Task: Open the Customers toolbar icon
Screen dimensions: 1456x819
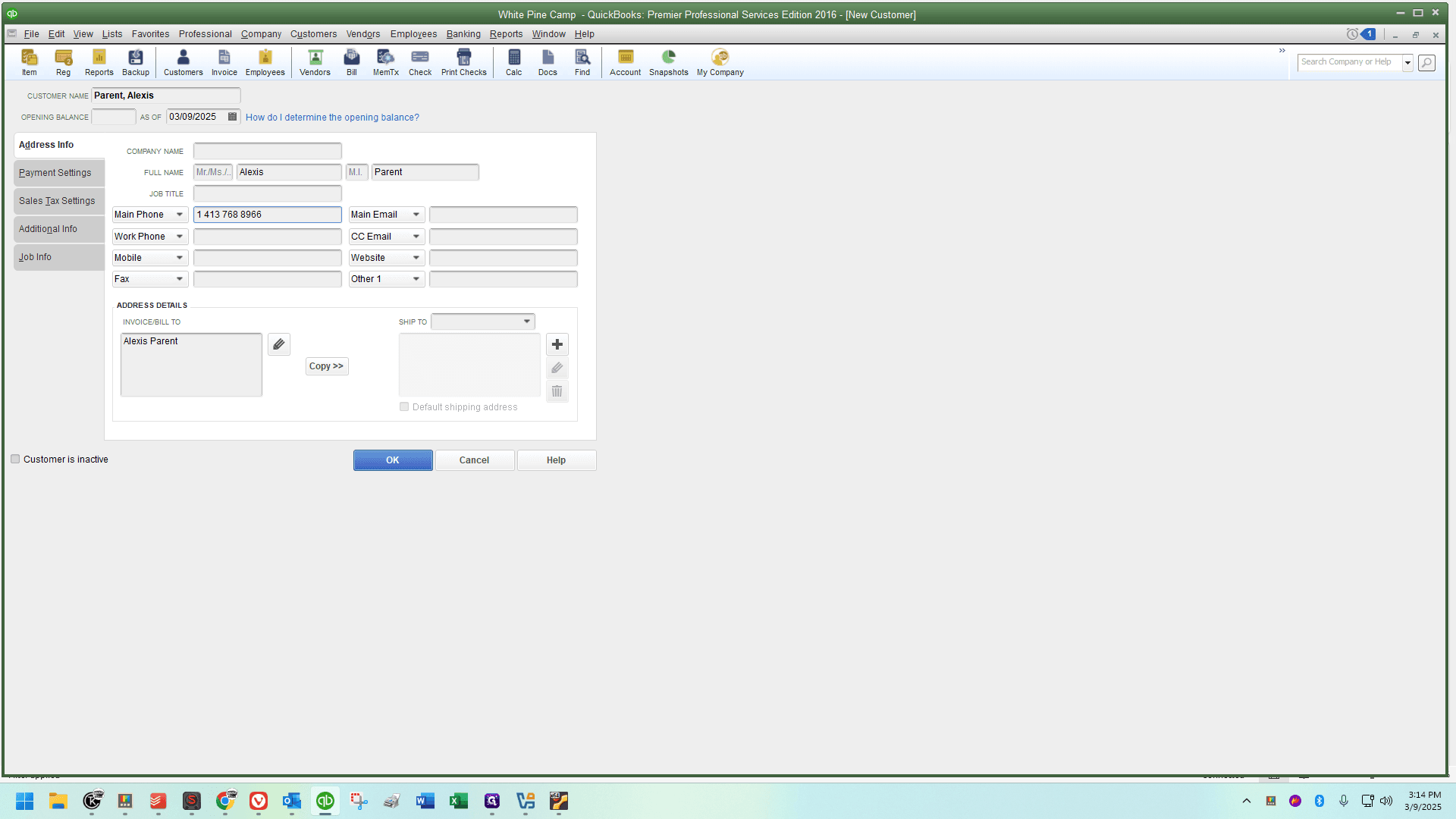Action: tap(183, 62)
